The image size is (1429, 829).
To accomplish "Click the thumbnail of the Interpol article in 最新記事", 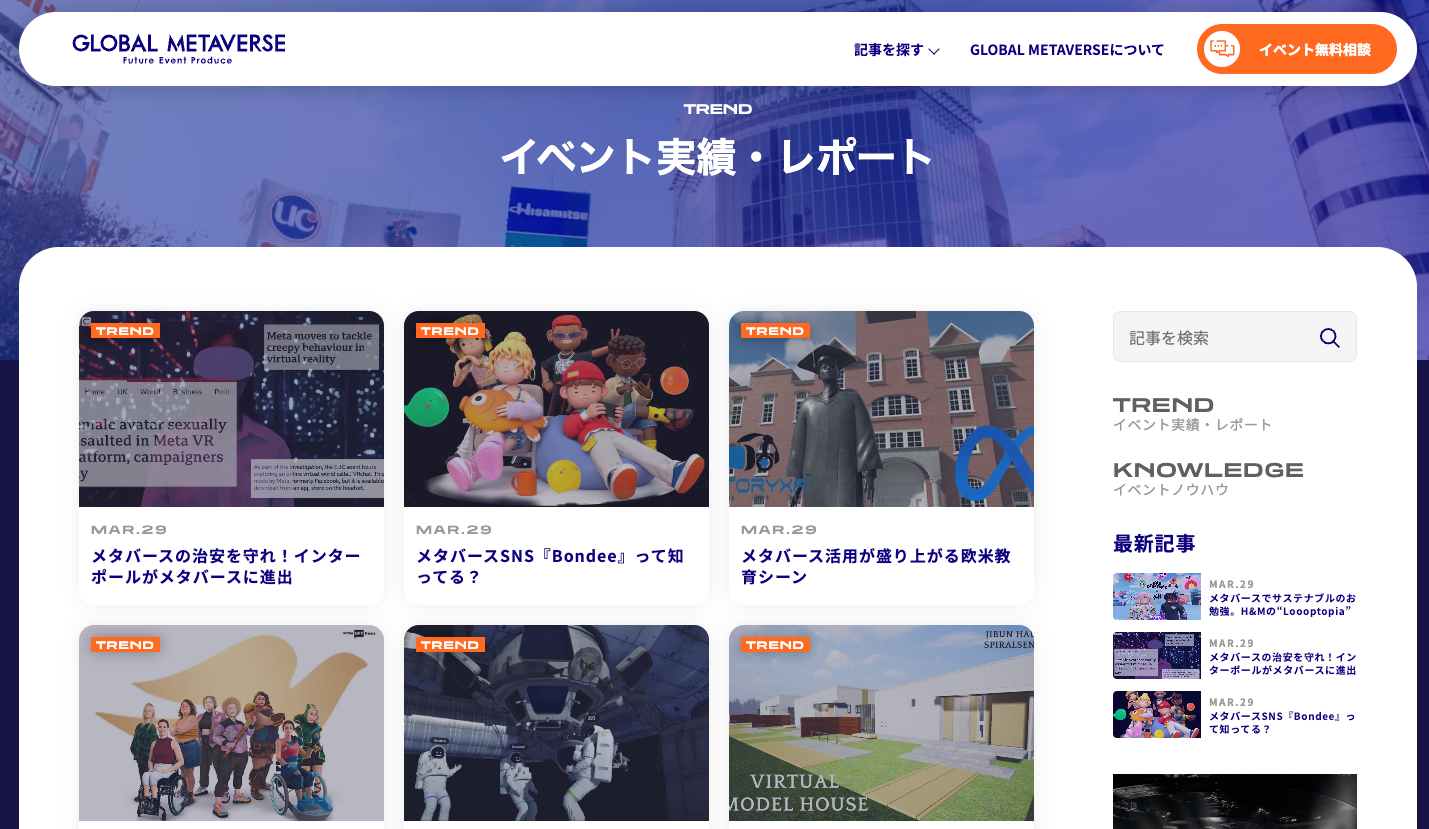I will pos(1156,655).
